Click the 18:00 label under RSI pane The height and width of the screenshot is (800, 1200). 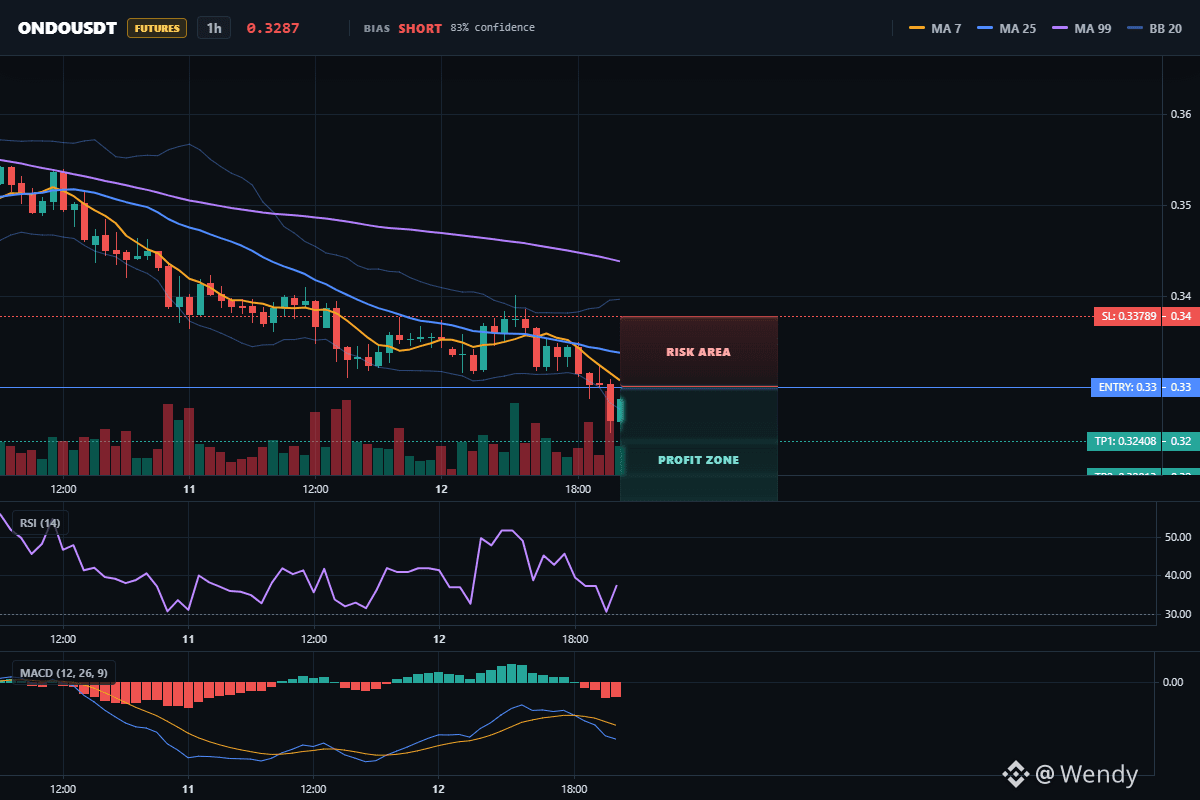(x=575, y=638)
